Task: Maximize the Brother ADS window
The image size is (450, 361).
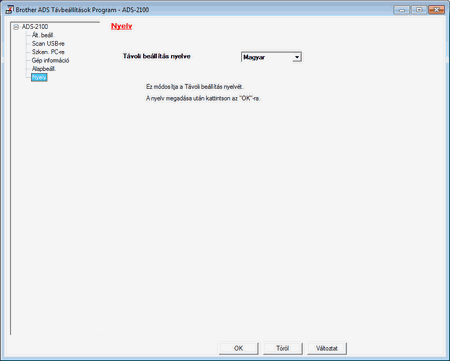Action: tap(419, 10)
